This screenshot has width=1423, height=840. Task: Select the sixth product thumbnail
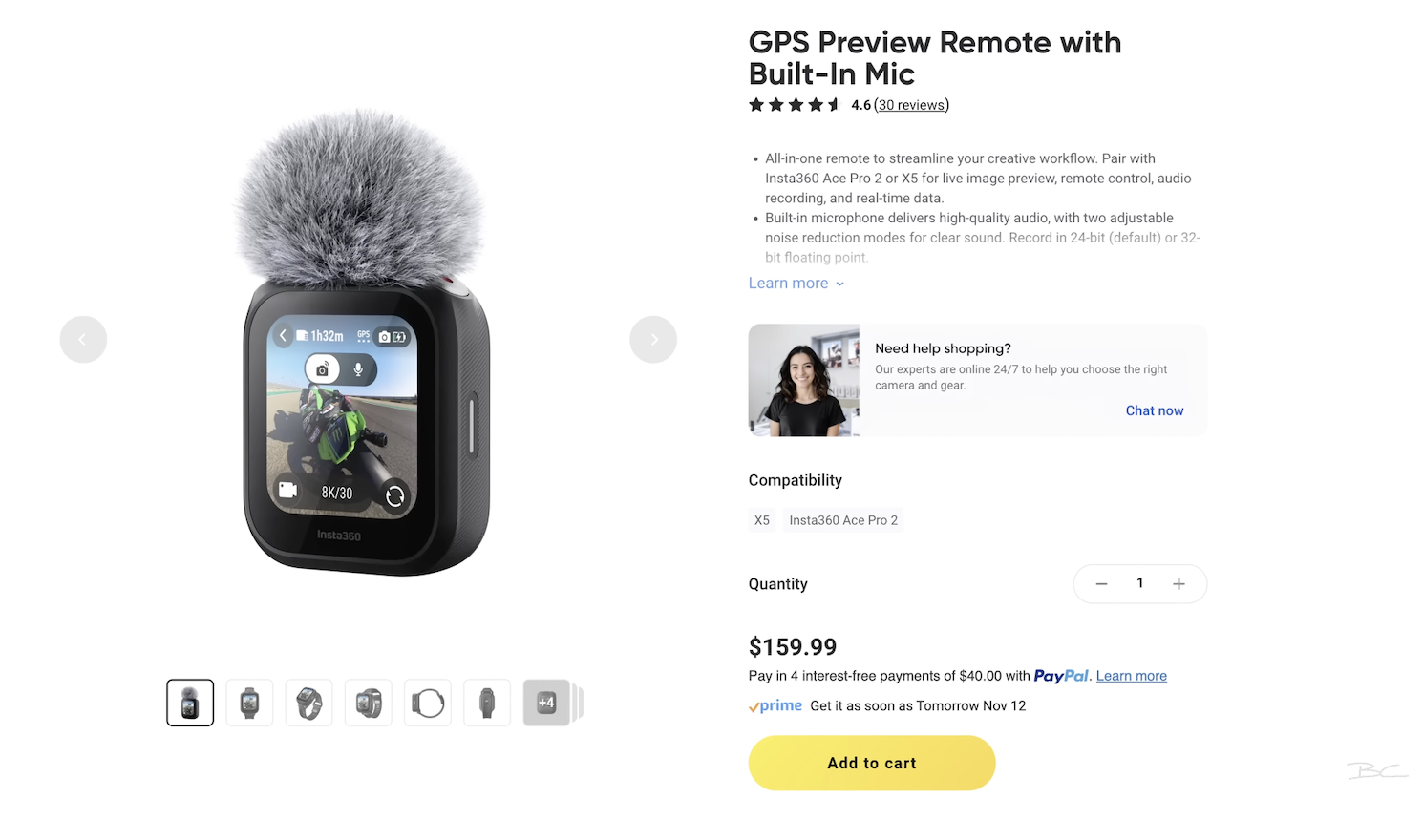tap(487, 703)
